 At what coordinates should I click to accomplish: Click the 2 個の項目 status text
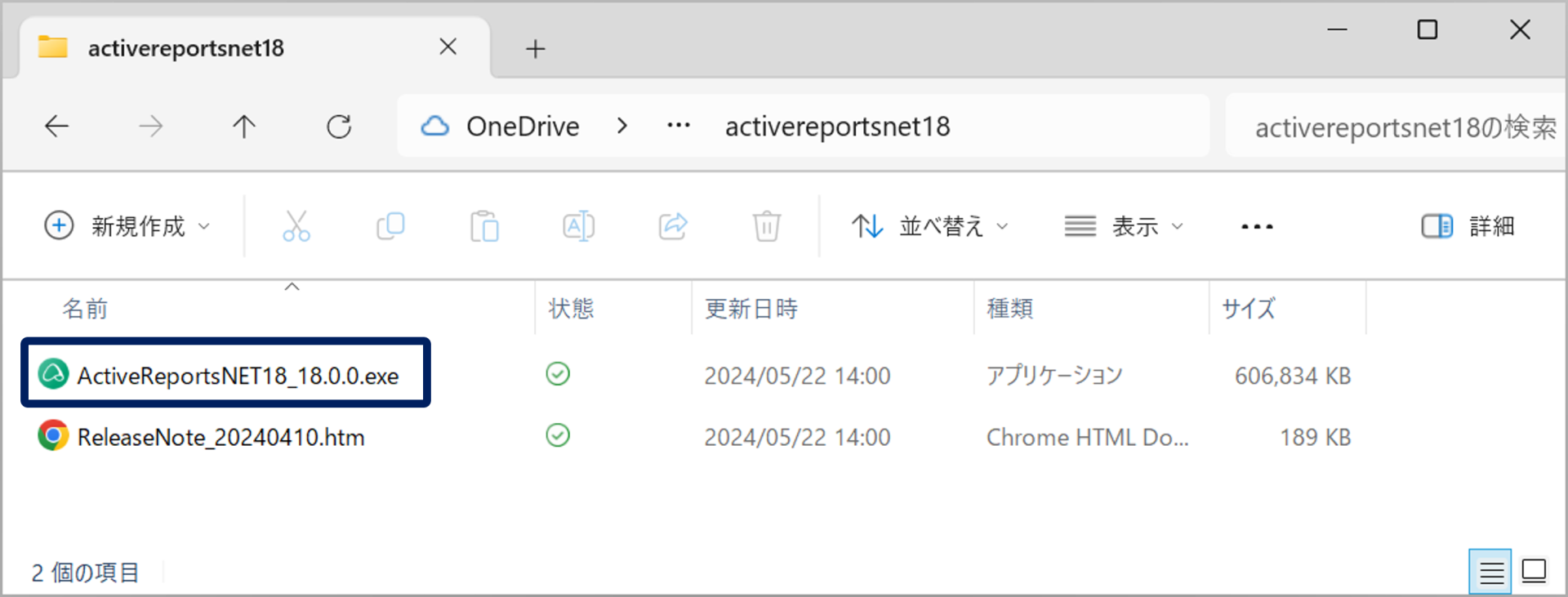pyautogui.click(x=85, y=572)
